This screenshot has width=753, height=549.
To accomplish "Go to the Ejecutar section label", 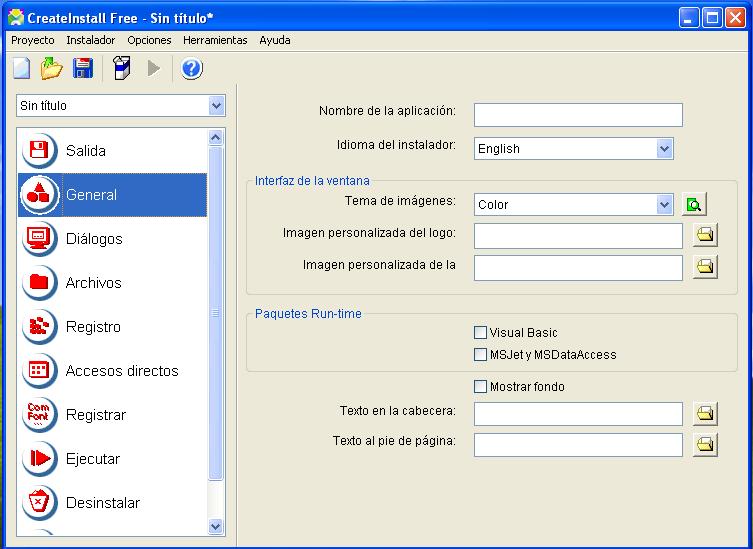I will pyautogui.click(x=93, y=459).
